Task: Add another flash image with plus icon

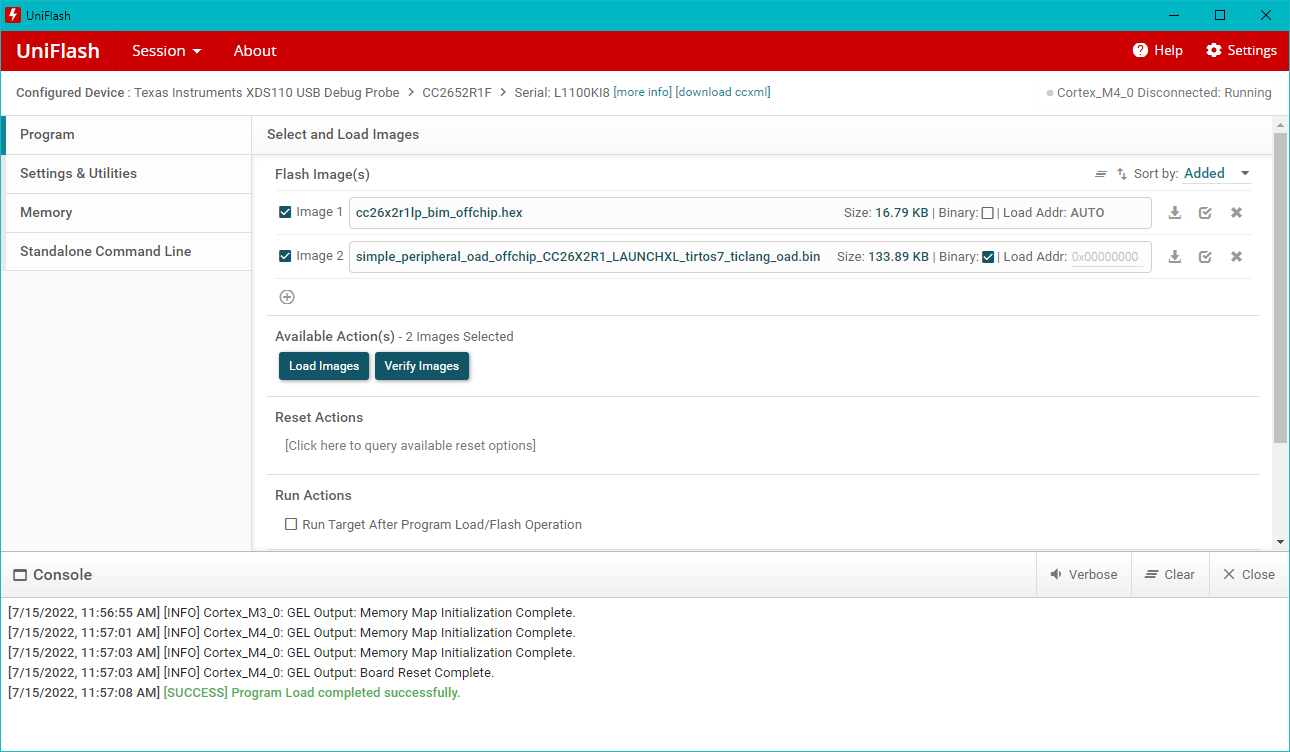Action: pyautogui.click(x=287, y=297)
